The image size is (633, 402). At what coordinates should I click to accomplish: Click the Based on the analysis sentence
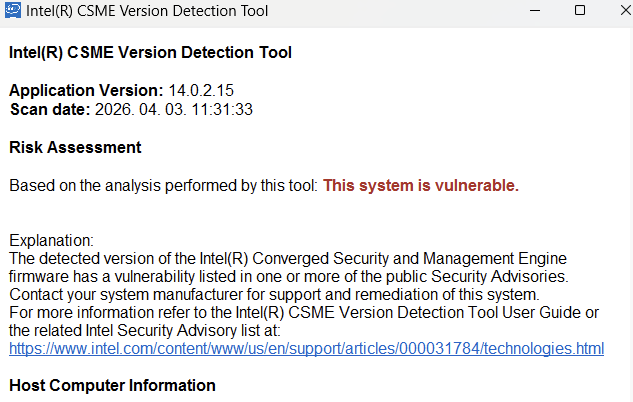[x=163, y=185]
